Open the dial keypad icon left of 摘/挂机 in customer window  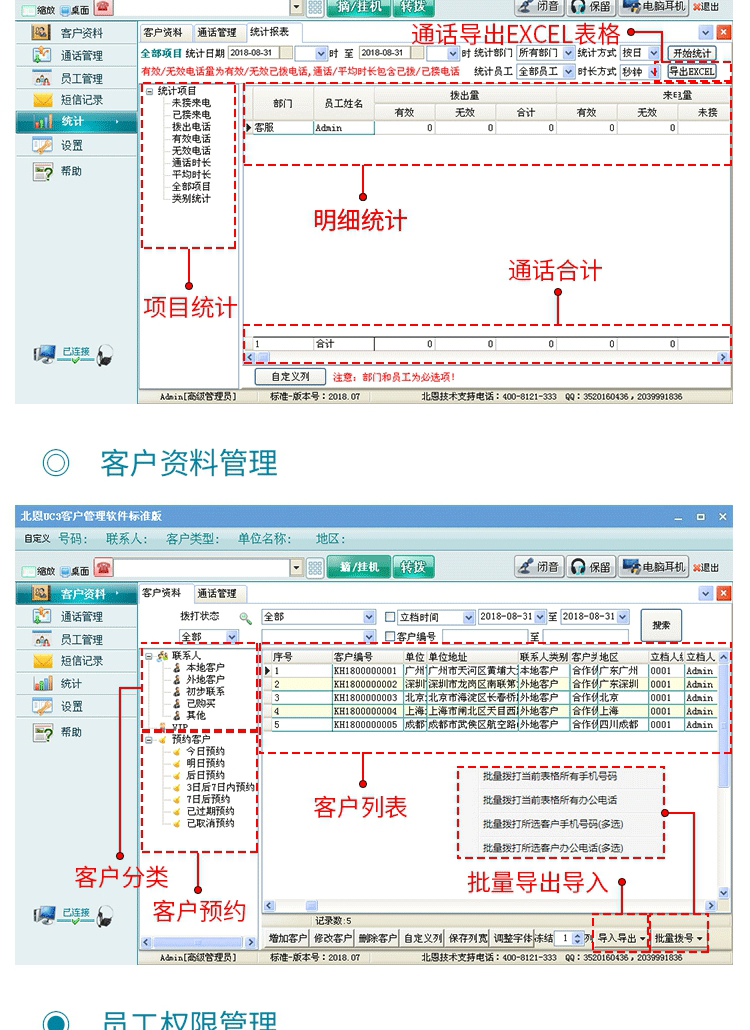(x=314, y=568)
